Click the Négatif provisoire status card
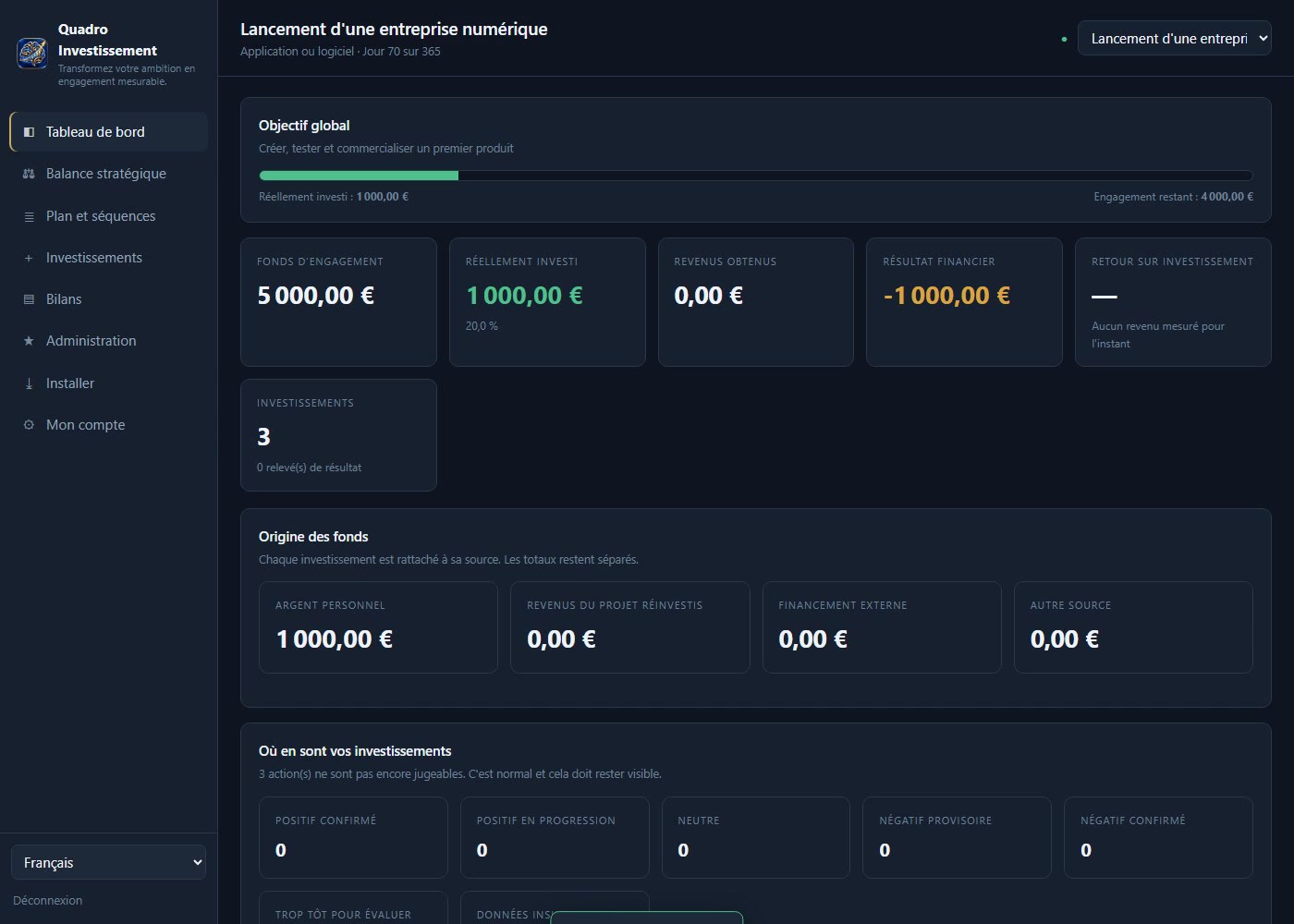1294x924 pixels. coord(957,837)
